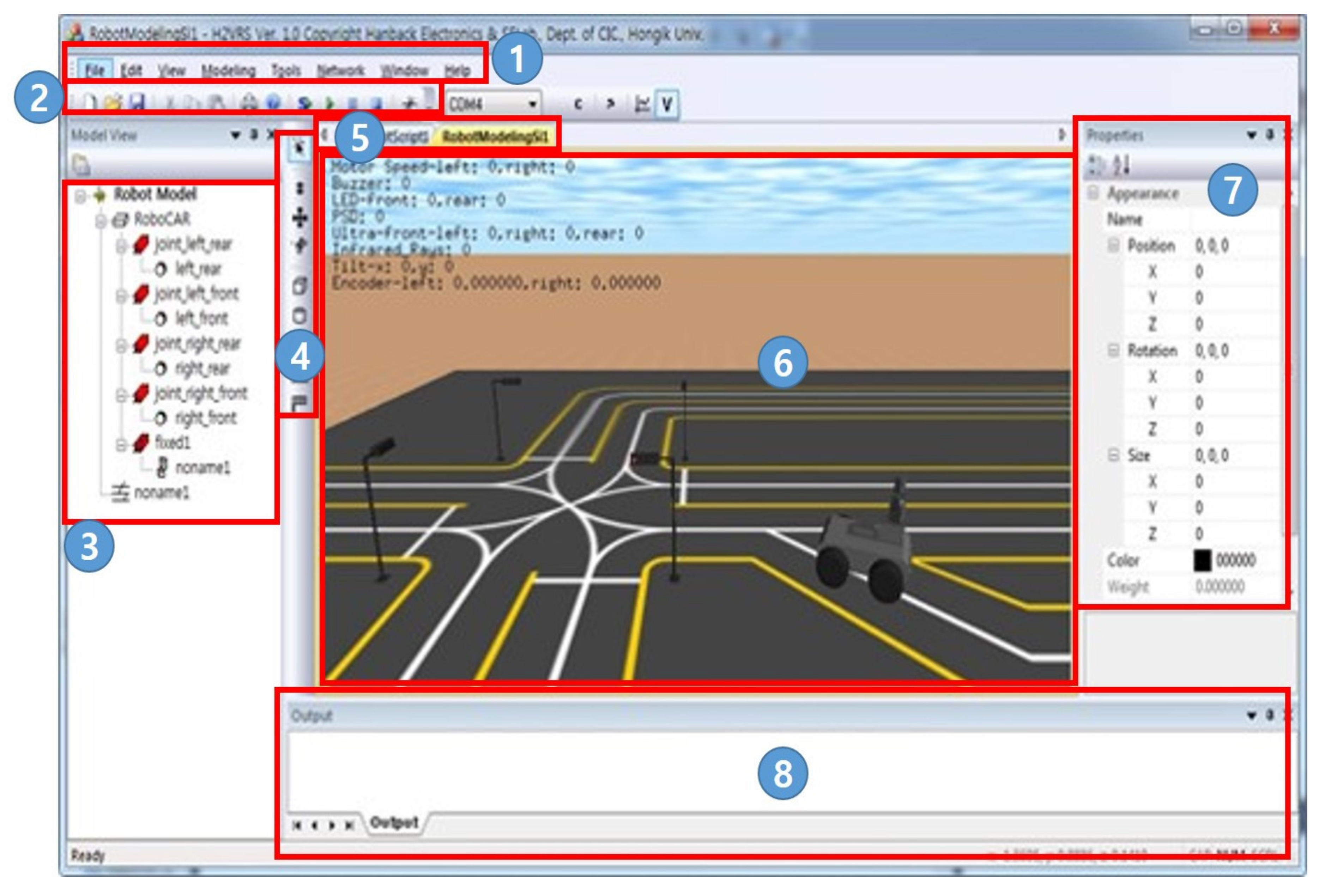Click the New document toolbar icon

tap(90, 102)
